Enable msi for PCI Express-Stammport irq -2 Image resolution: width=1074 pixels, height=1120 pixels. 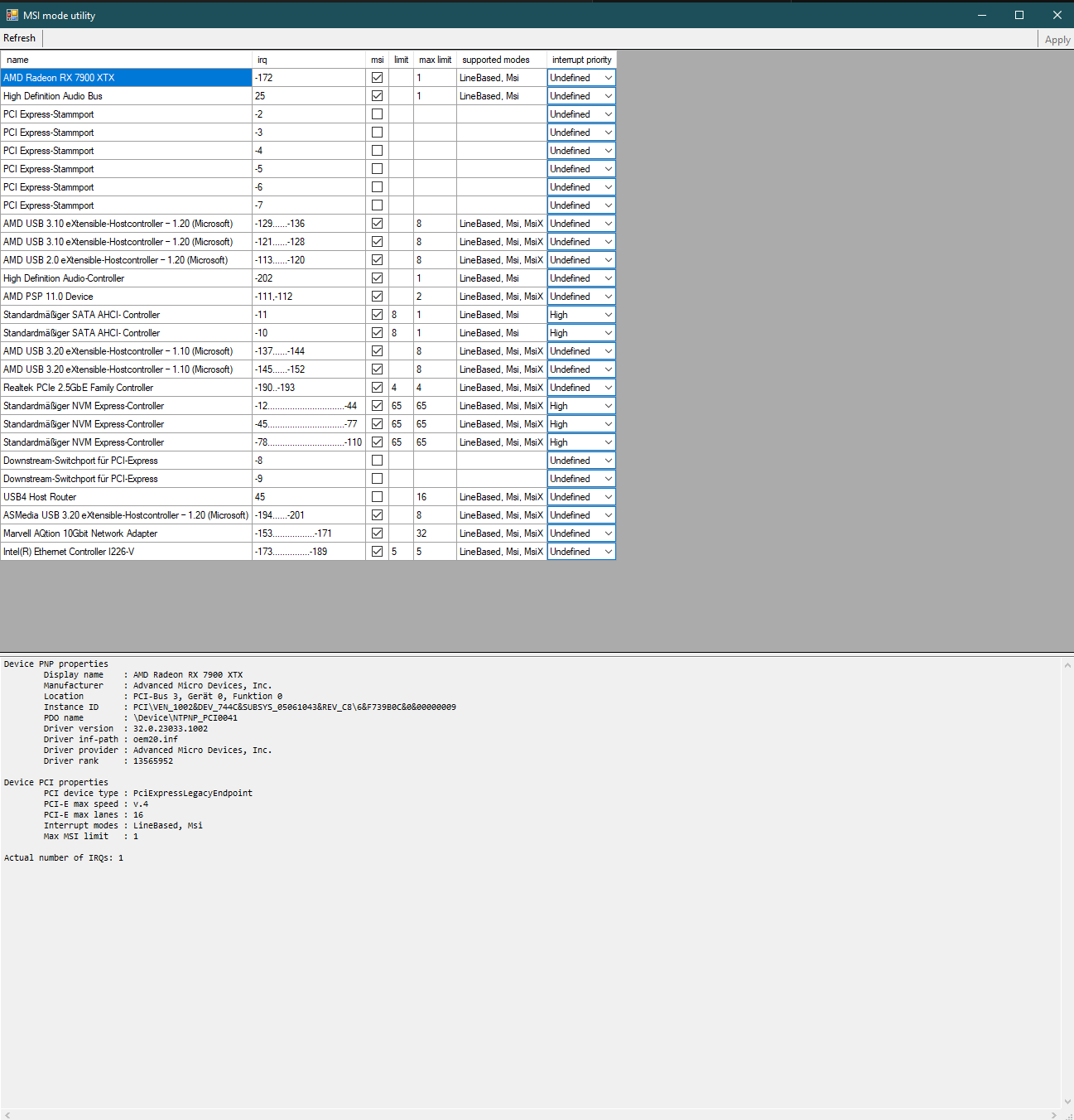pos(377,114)
